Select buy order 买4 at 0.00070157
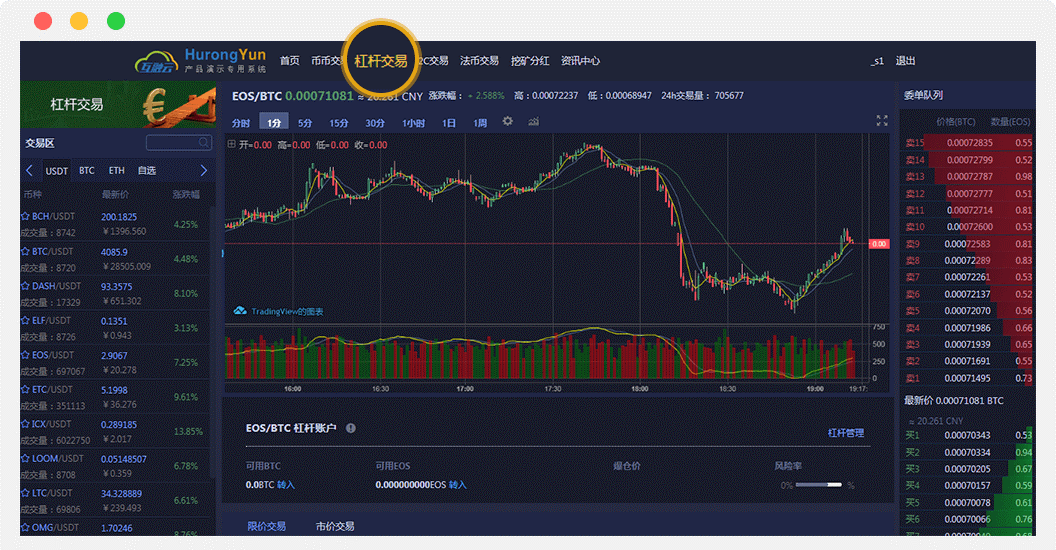The width and height of the screenshot is (1056, 550). [968, 485]
